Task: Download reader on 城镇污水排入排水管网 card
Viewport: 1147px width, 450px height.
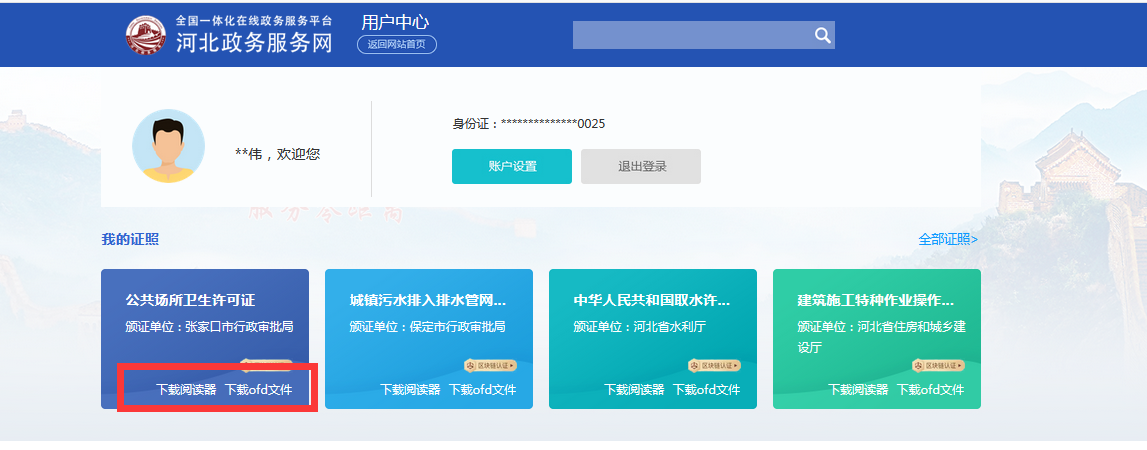Action: click(x=410, y=389)
